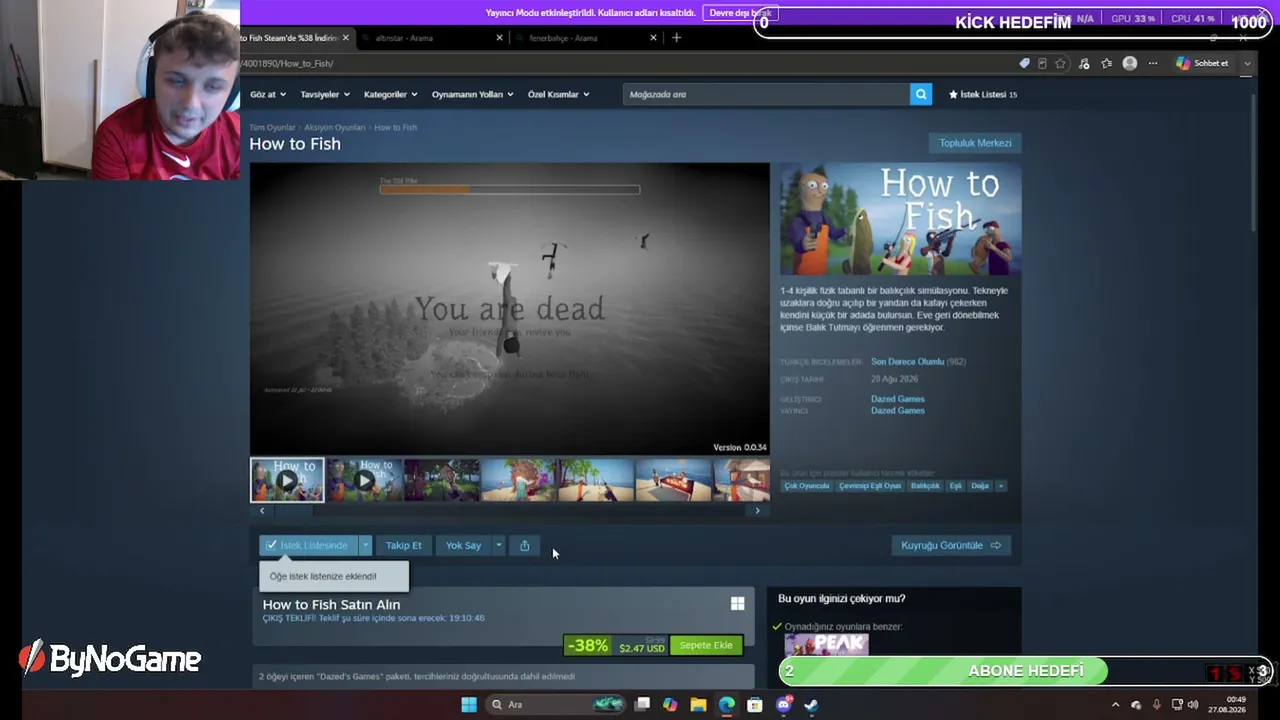This screenshot has width=1280, height=720.
Task: Open the browser profile avatar
Action: click(1130, 63)
